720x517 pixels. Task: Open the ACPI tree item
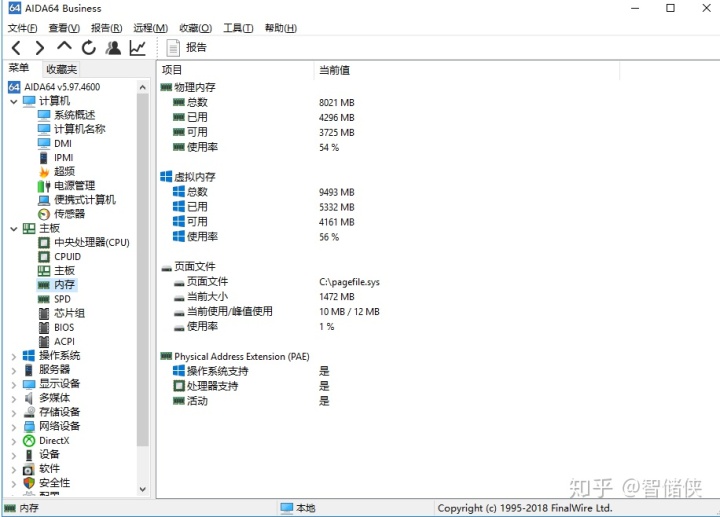[64, 342]
